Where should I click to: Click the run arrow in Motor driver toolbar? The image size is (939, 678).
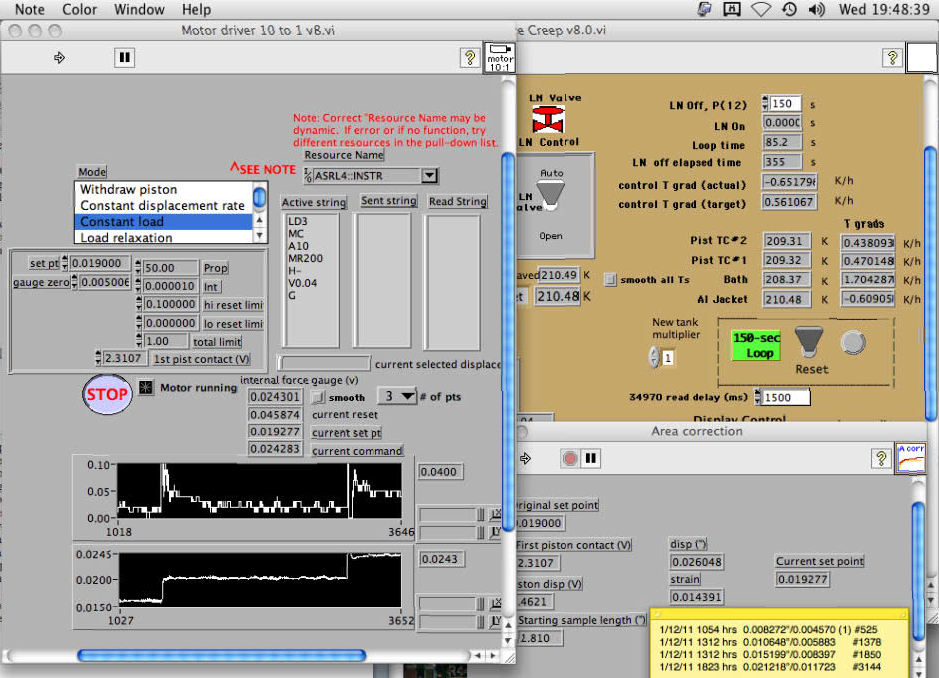(59, 58)
